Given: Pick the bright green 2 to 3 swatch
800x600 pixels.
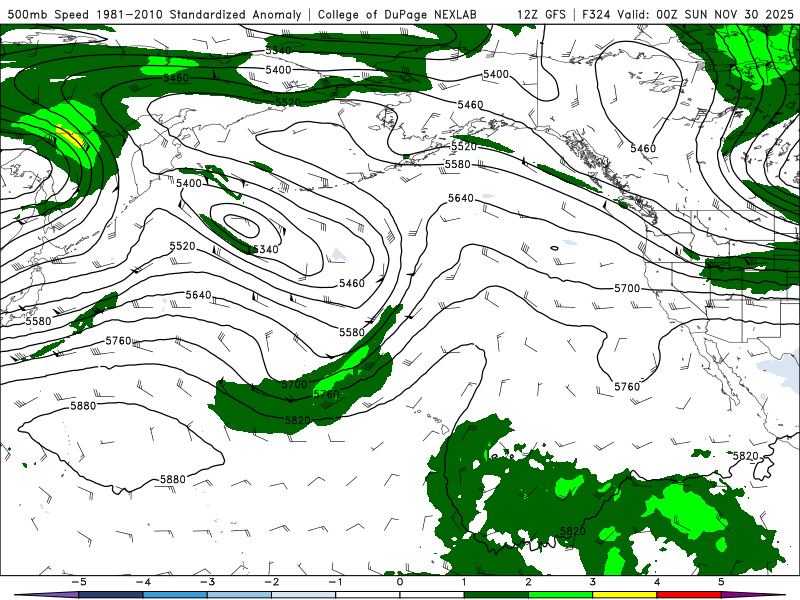Looking at the screenshot, I should pos(561,595).
